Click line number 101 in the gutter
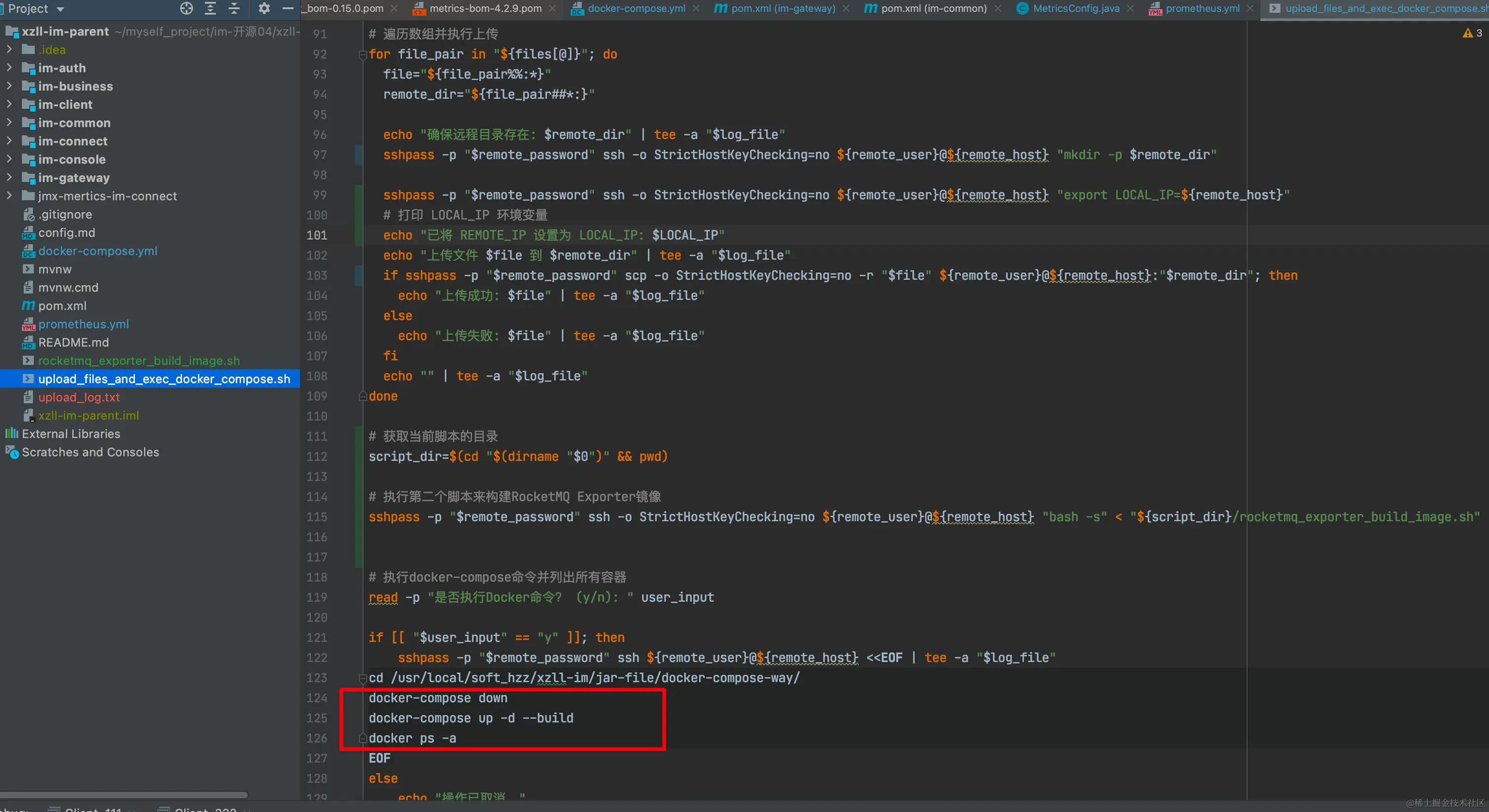1489x812 pixels. (x=317, y=235)
